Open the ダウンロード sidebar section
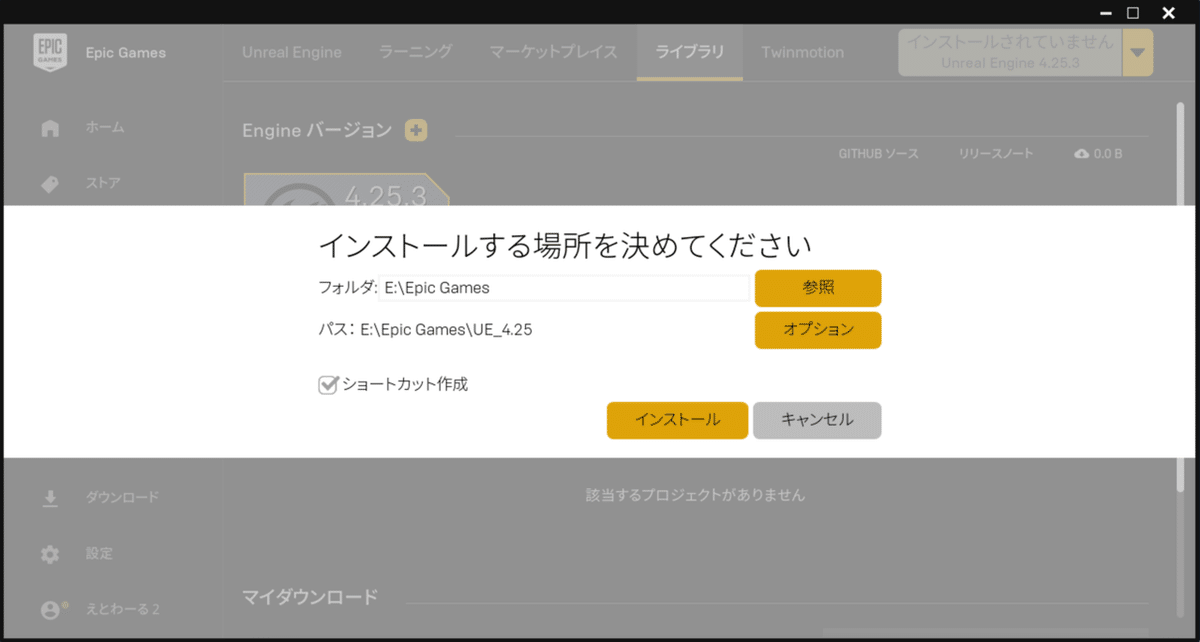1200x642 pixels. [49, 496]
